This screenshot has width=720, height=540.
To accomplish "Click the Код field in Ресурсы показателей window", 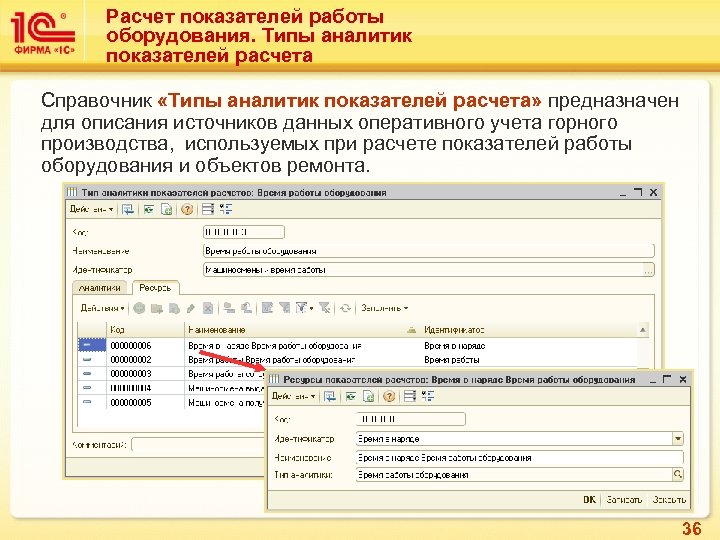I will tap(411, 419).
